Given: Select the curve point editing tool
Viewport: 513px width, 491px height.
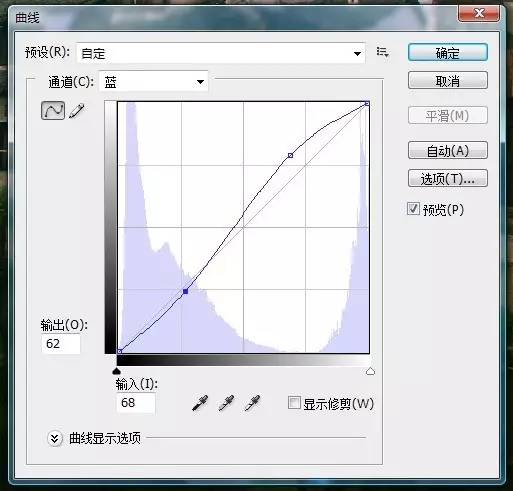Looking at the screenshot, I should (53, 111).
